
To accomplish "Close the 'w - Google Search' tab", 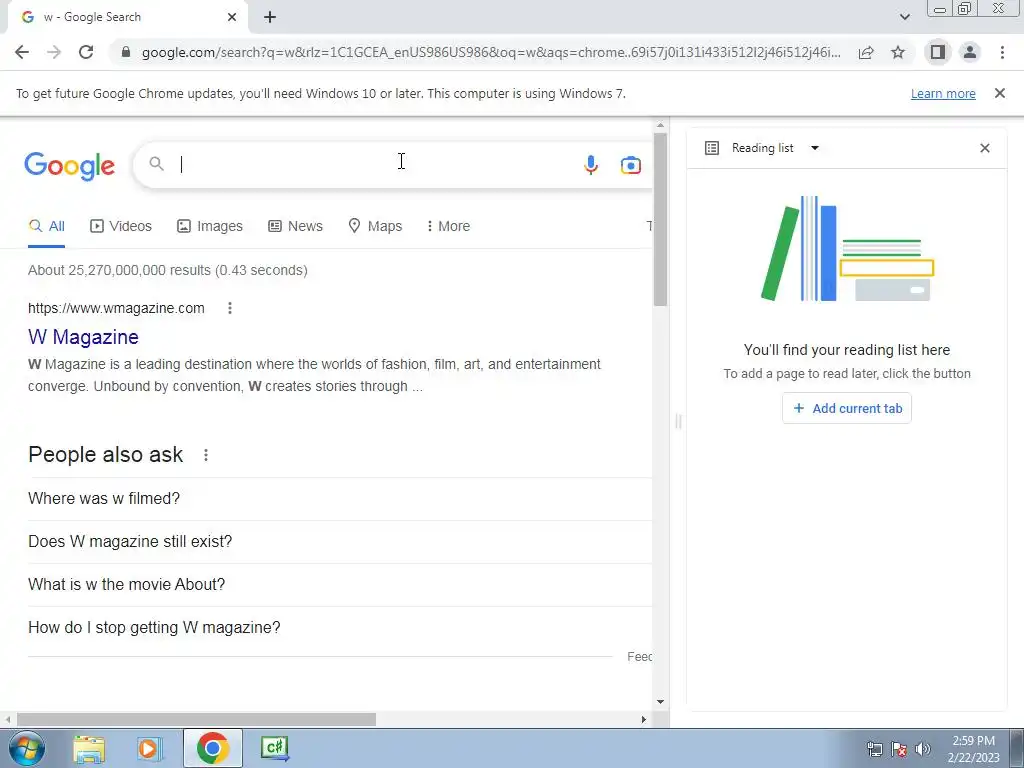I will tap(232, 17).
